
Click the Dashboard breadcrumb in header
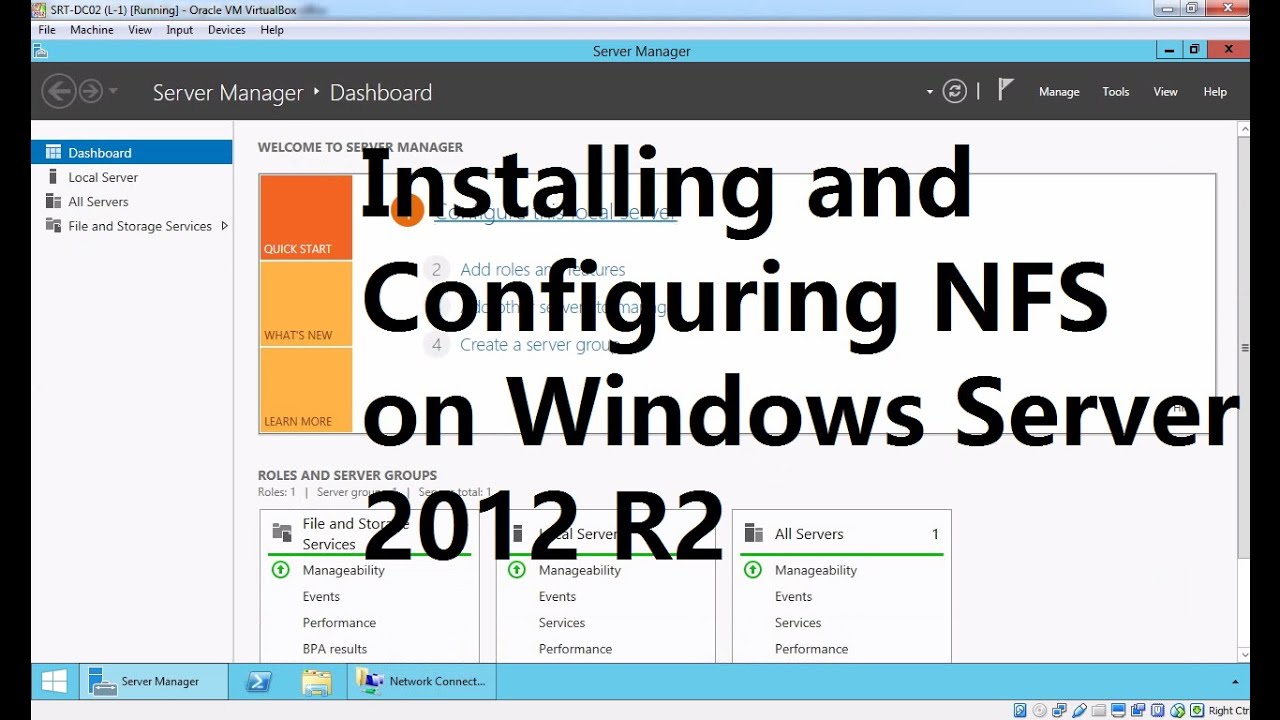(381, 93)
